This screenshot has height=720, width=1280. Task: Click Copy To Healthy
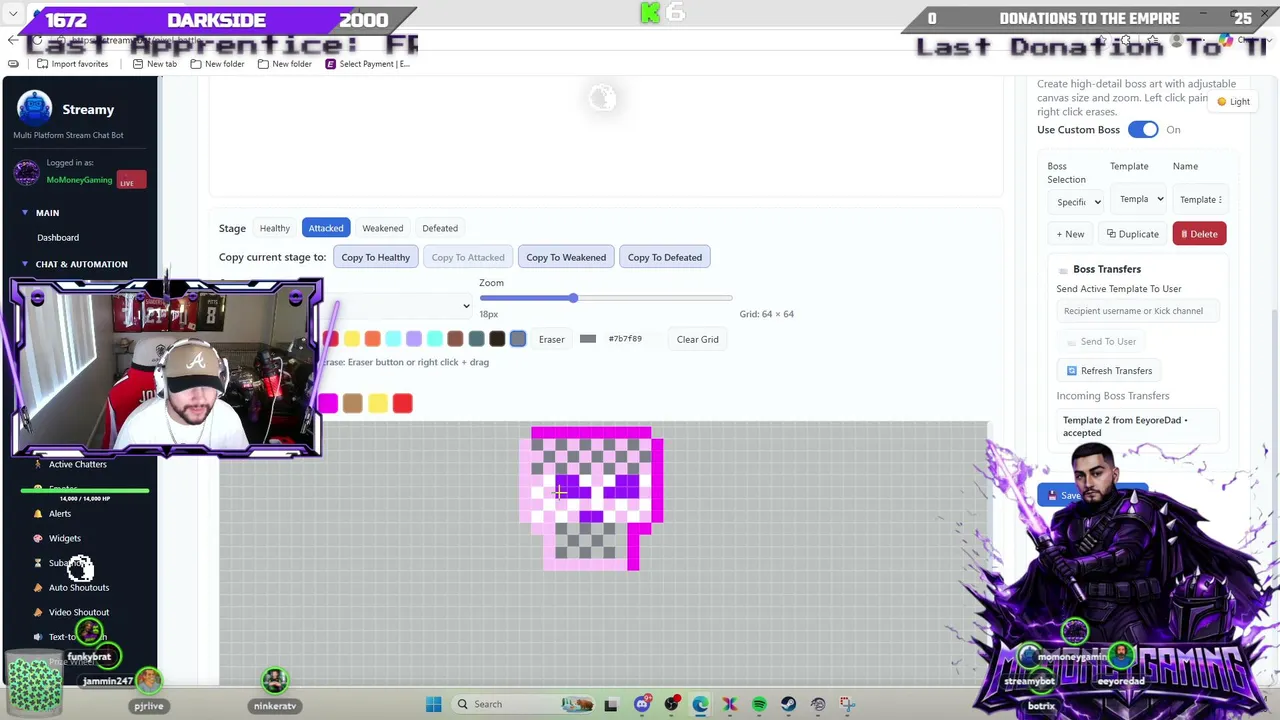[375, 258]
